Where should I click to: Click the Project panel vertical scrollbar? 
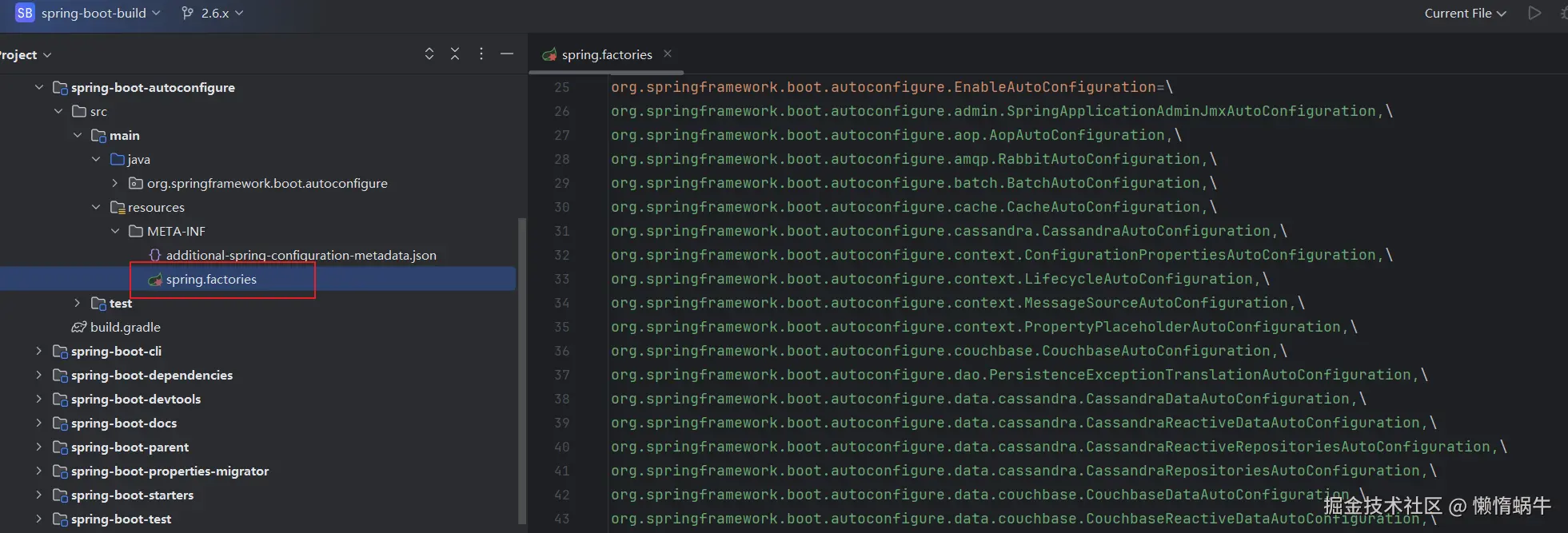click(x=522, y=372)
